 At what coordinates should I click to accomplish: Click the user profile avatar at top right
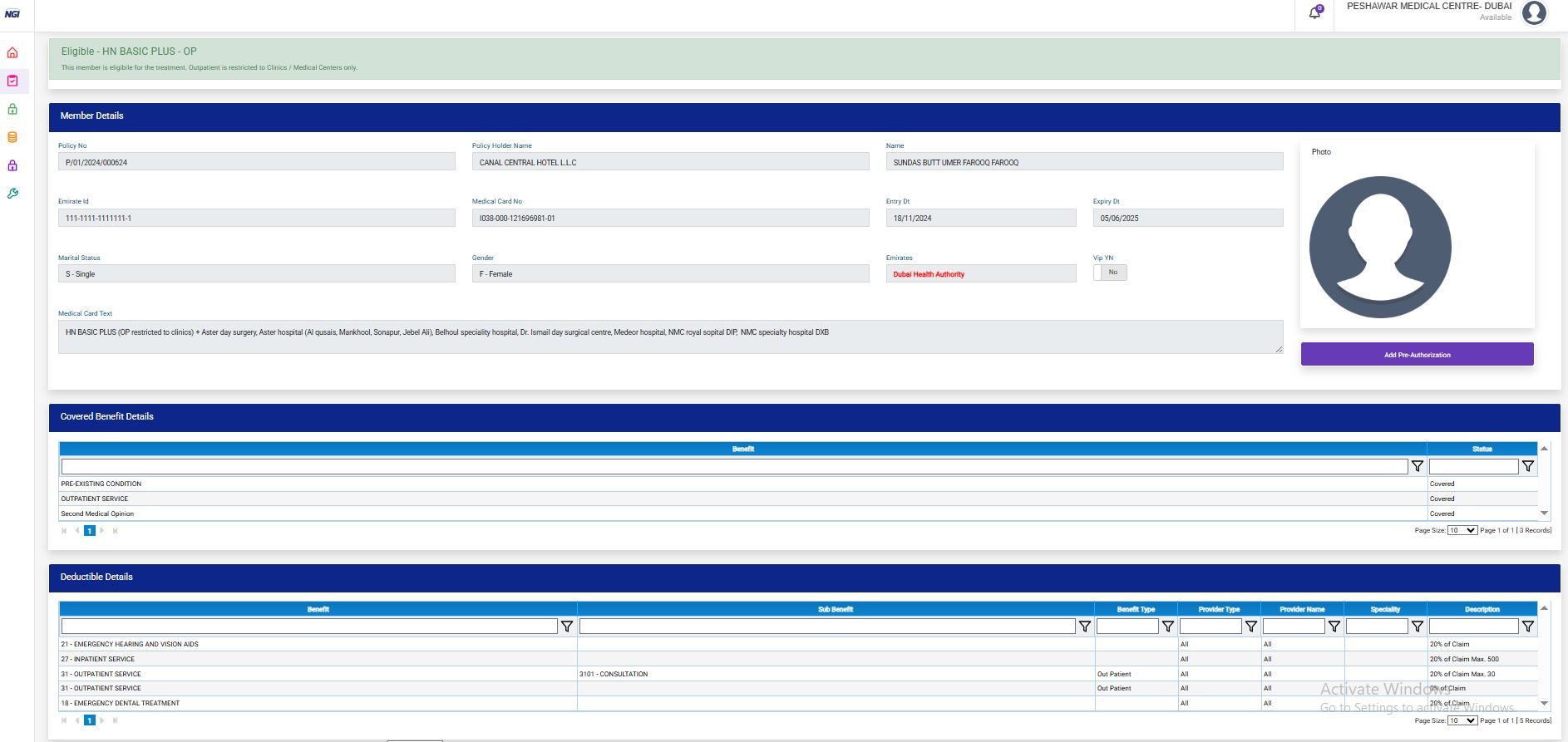[x=1534, y=13]
